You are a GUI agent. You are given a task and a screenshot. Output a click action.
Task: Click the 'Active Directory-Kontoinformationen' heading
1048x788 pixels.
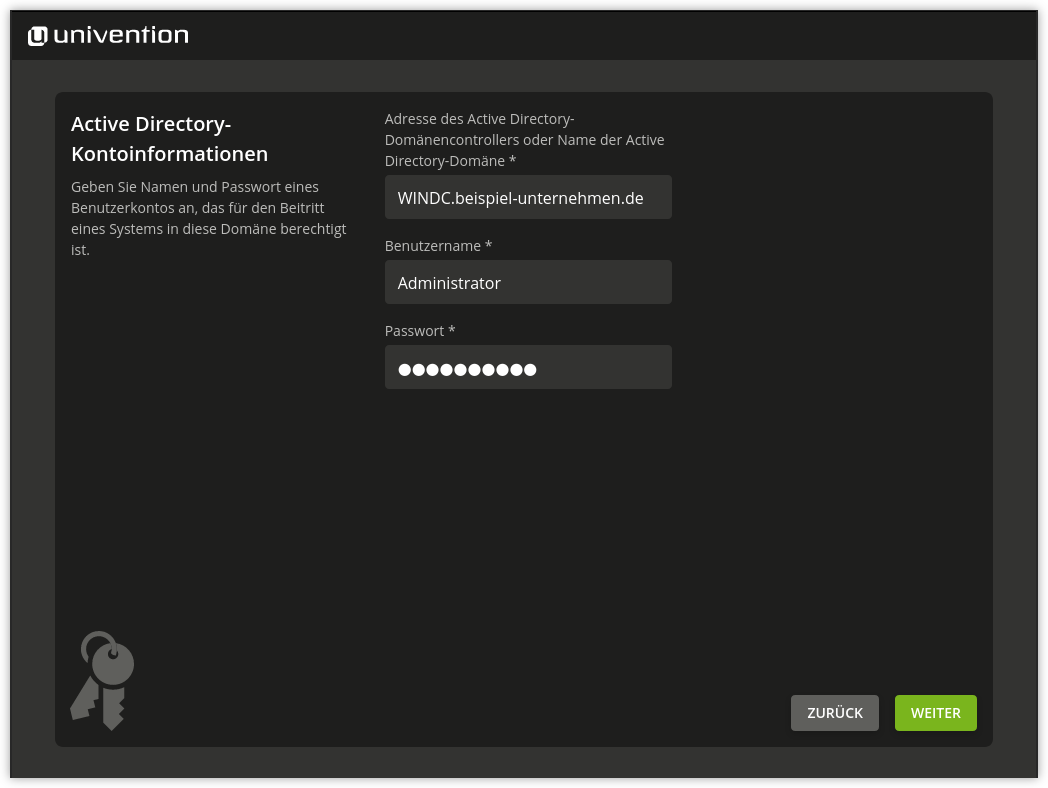pyautogui.click(x=169, y=139)
